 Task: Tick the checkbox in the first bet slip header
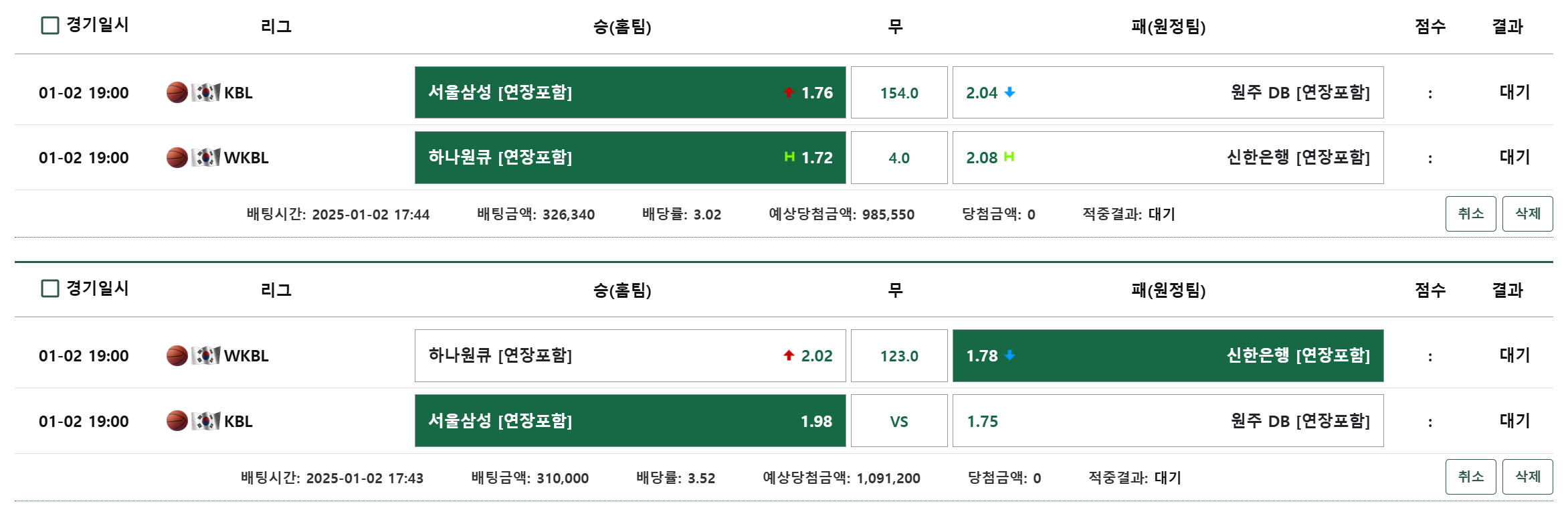pos(50,25)
